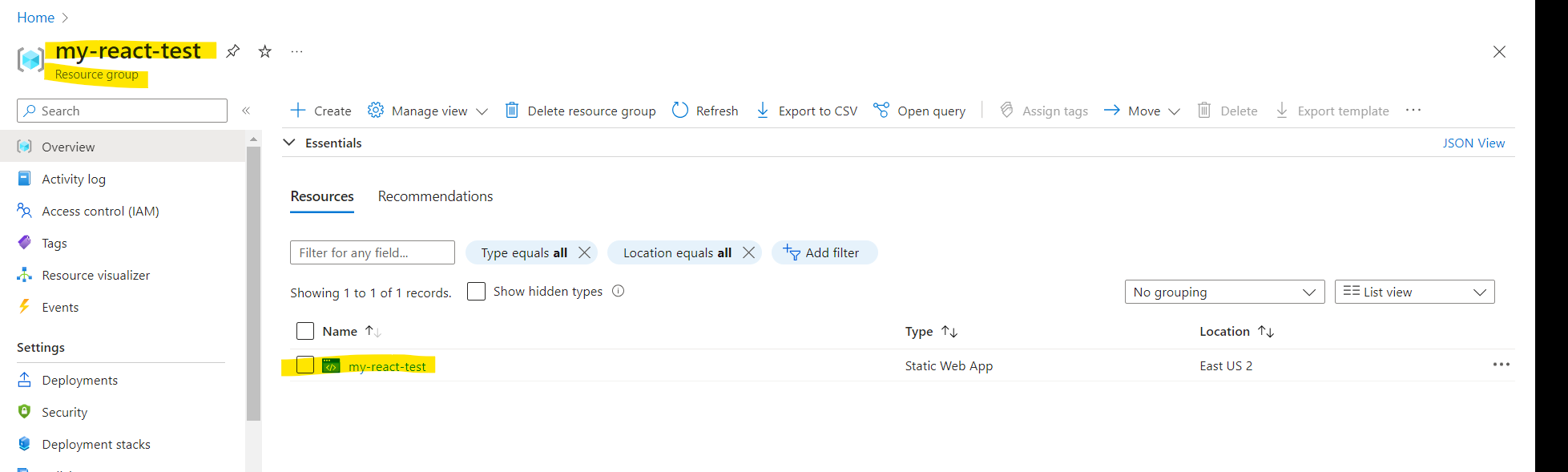The height and width of the screenshot is (472, 1568).
Task: Close the resource group blade
Action: 1499,52
